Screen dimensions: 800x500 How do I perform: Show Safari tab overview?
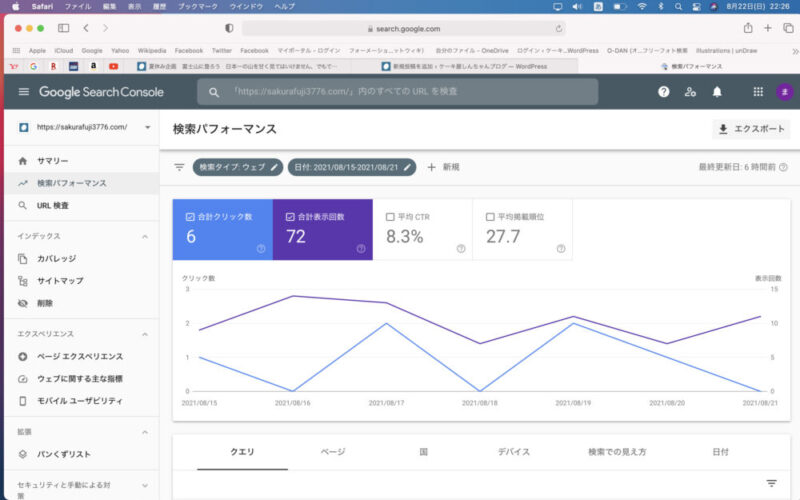coord(788,28)
